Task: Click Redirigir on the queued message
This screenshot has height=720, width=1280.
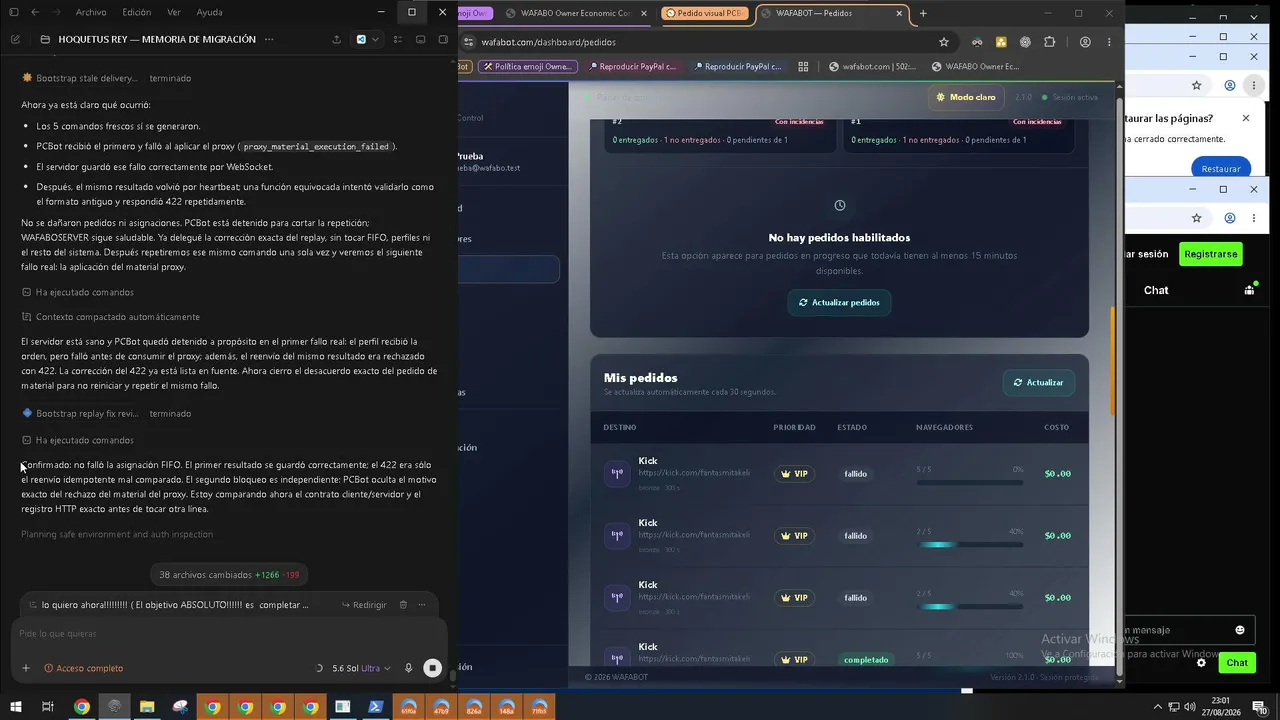Action: [x=364, y=605]
